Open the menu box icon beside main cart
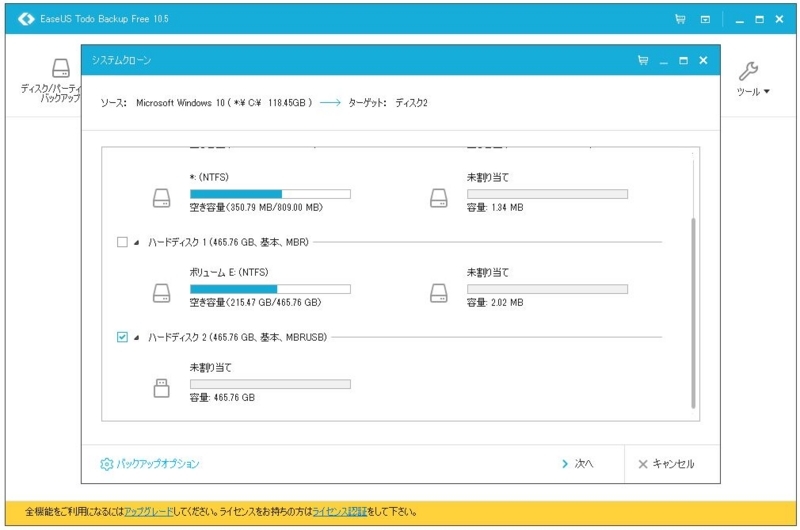 coord(705,19)
